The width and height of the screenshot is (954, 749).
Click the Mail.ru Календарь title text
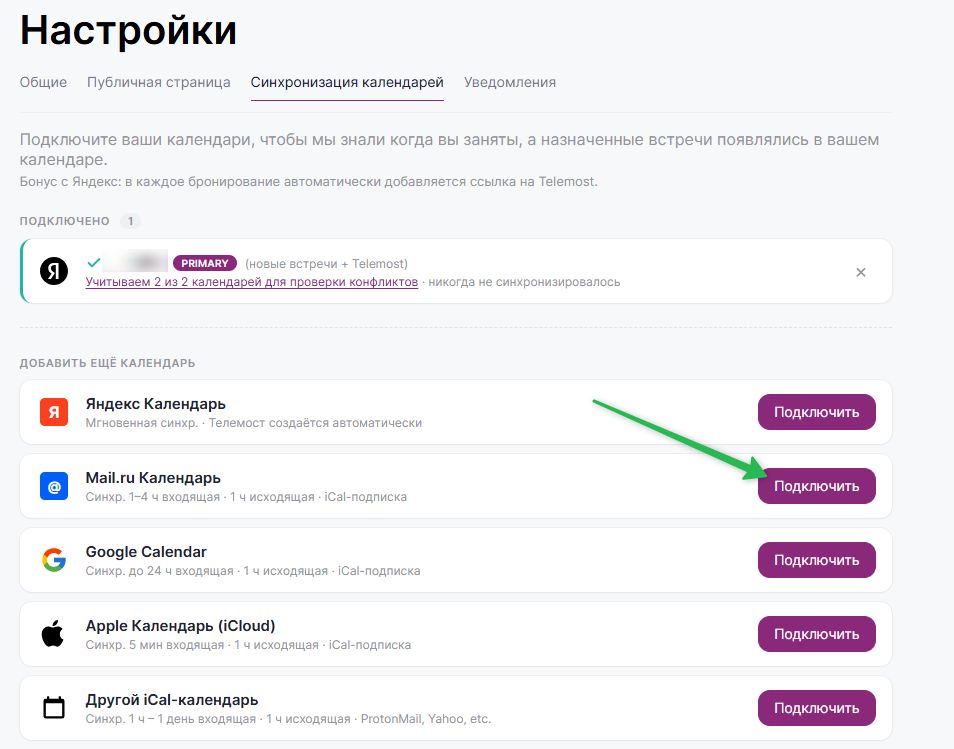(x=153, y=478)
